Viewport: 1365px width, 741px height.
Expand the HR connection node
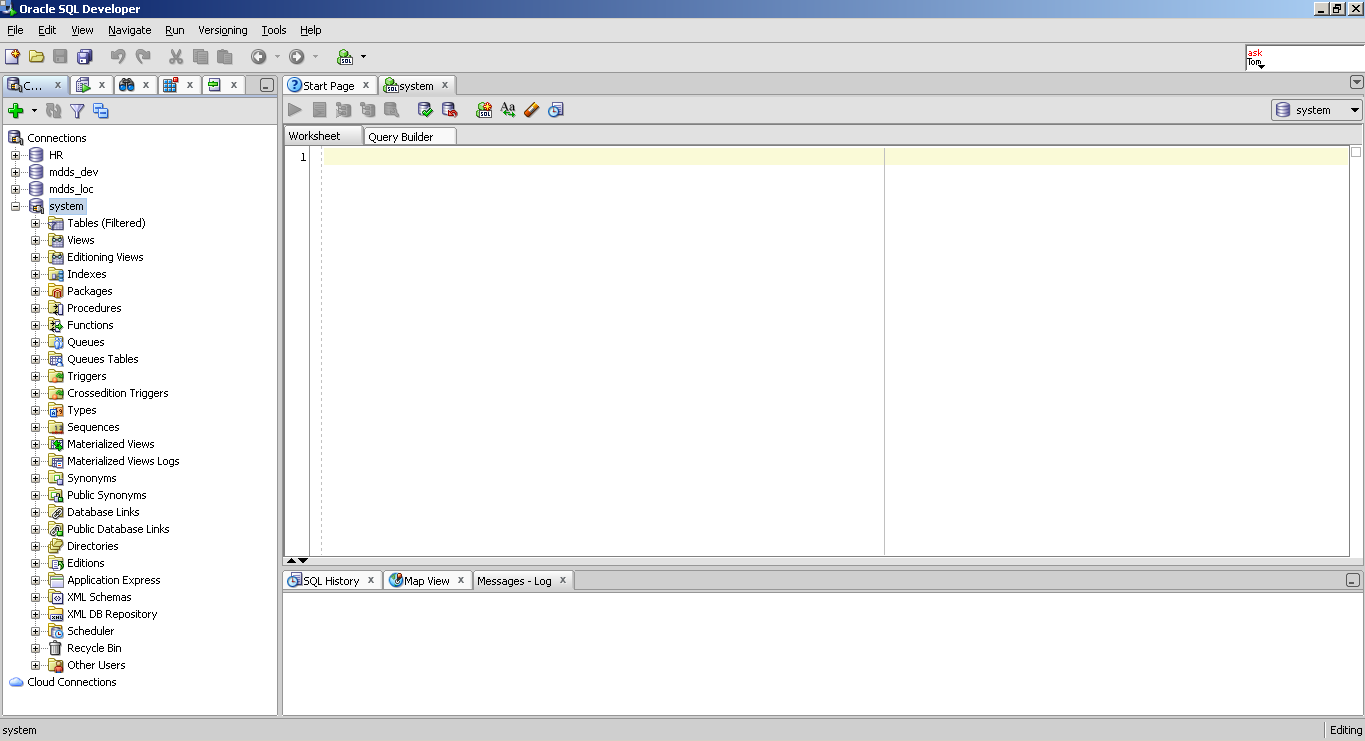(x=15, y=155)
